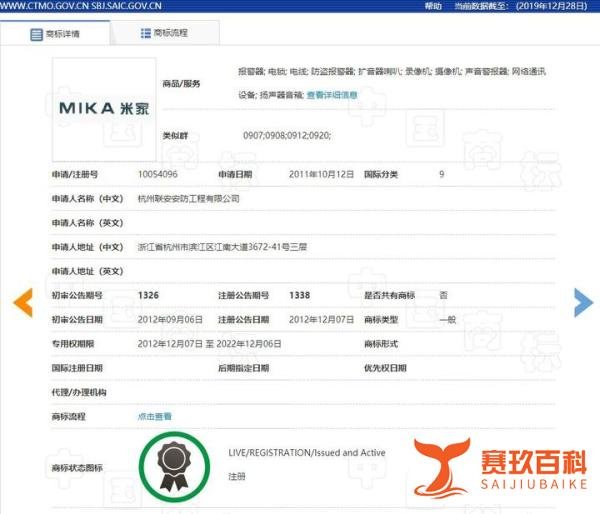Click the WWW.CTMO.GOV.CN header text
This screenshot has width=600, height=514.
coord(44,6)
